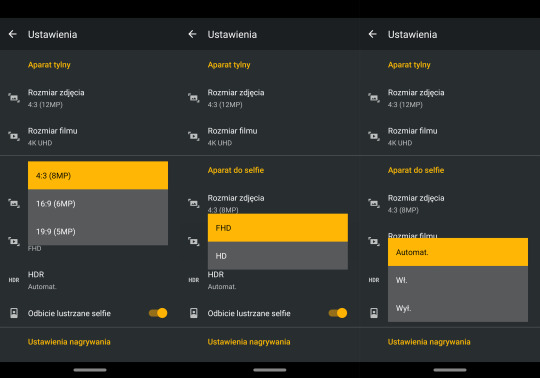Viewport: 540px width, 378px height.
Task: Open Rozmiar zdjęcia 4:3 (12MP), left screenshot
Action: coord(90,98)
